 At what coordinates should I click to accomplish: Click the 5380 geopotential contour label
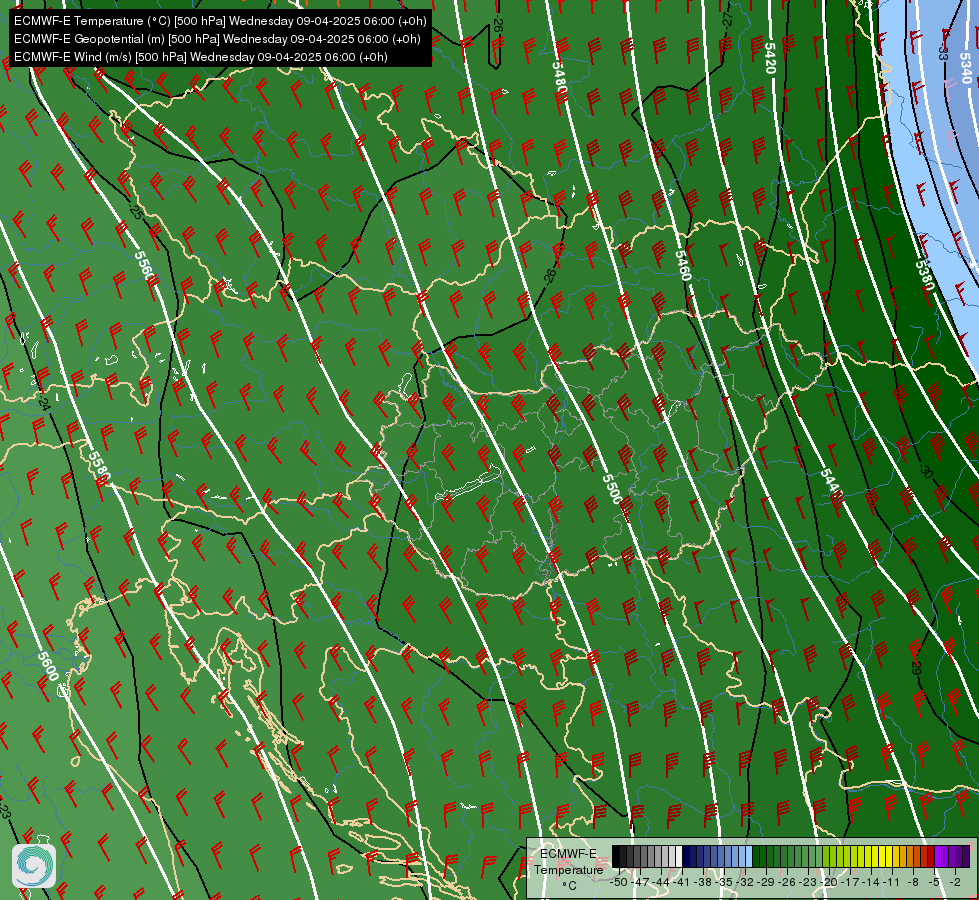coord(925,275)
